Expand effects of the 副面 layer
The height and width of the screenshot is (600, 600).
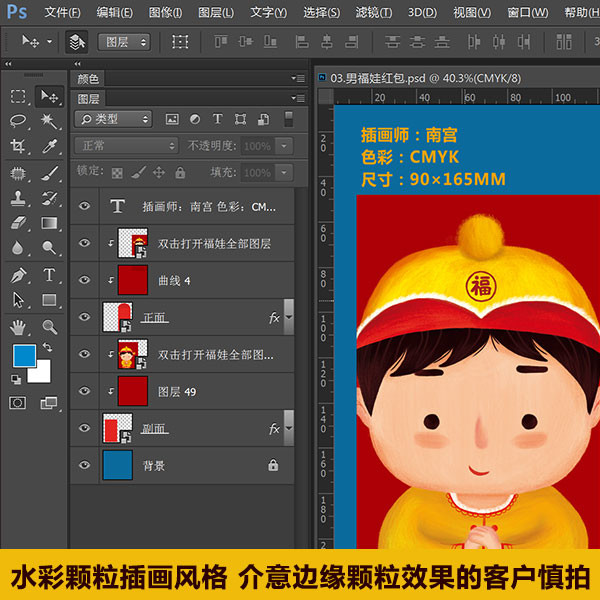(289, 428)
